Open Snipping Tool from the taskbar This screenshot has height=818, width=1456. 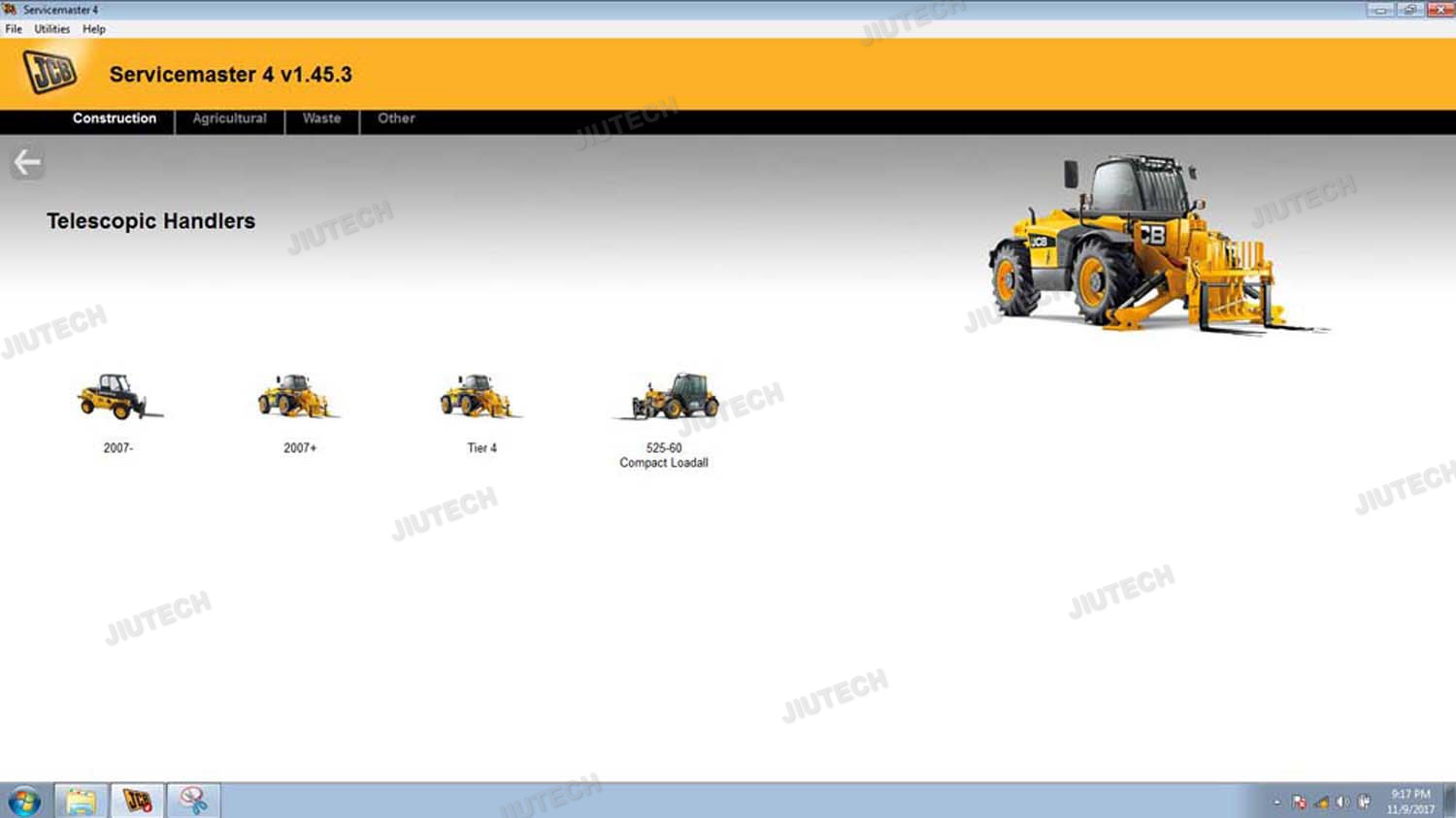(193, 802)
